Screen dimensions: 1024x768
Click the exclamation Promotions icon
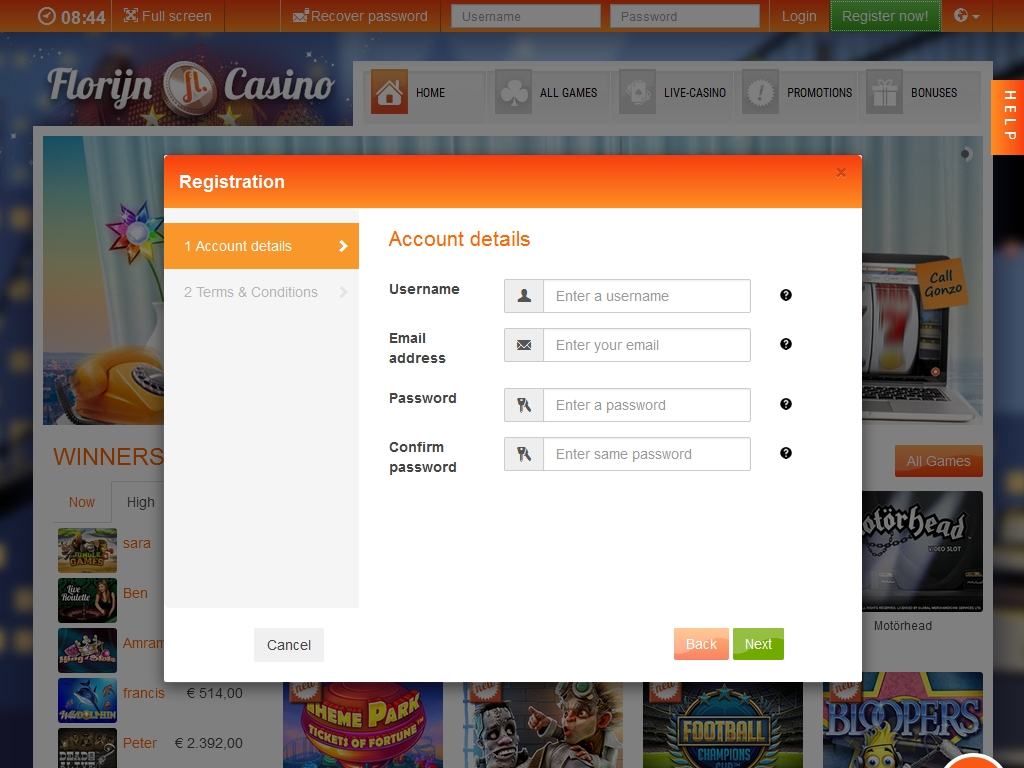760,92
